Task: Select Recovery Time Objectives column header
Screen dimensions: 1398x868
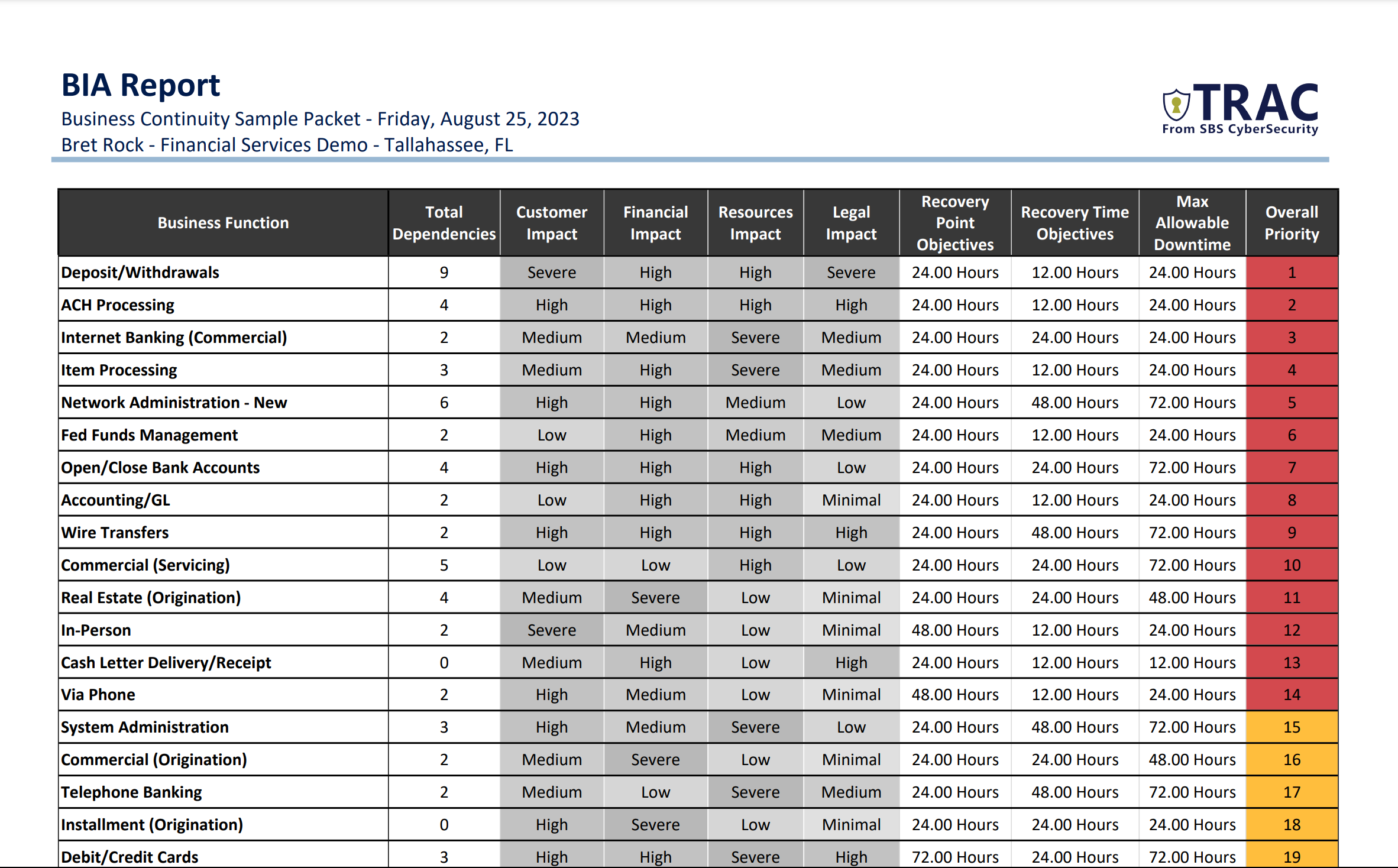Action: click(1073, 219)
